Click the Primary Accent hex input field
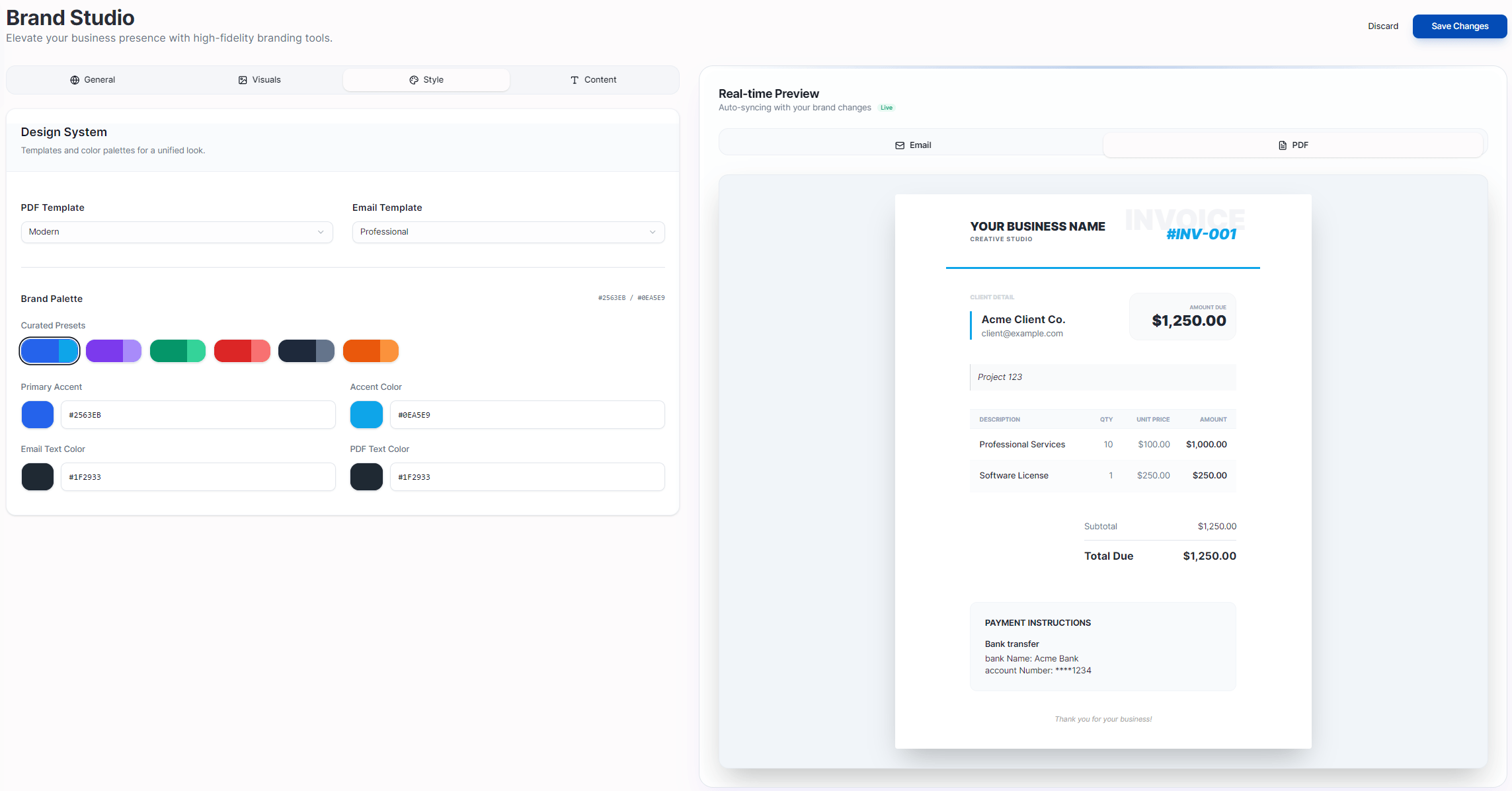Viewport: 1512px width, 791px height. click(x=198, y=414)
